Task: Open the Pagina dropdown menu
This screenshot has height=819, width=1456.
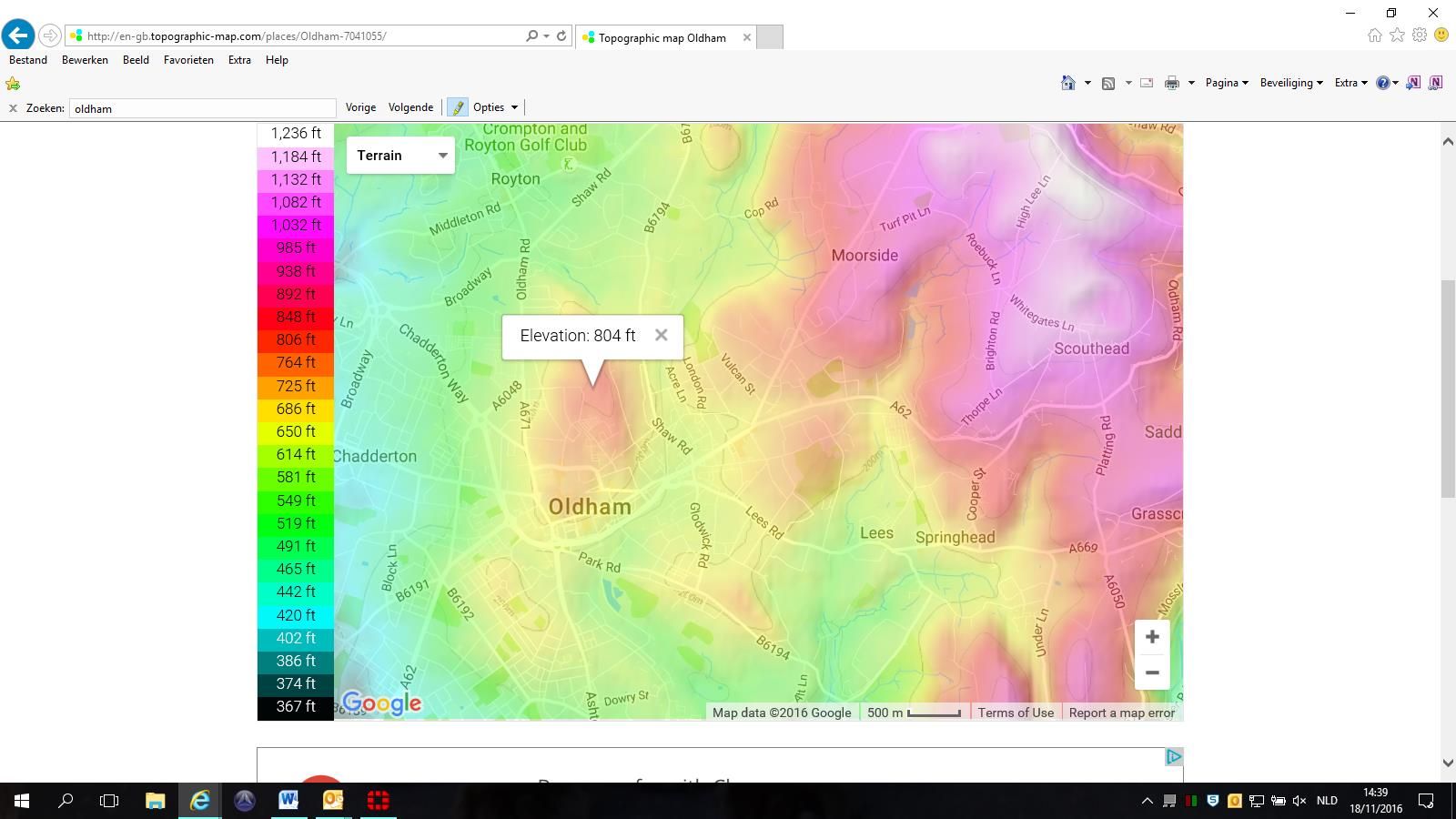Action: click(1226, 83)
